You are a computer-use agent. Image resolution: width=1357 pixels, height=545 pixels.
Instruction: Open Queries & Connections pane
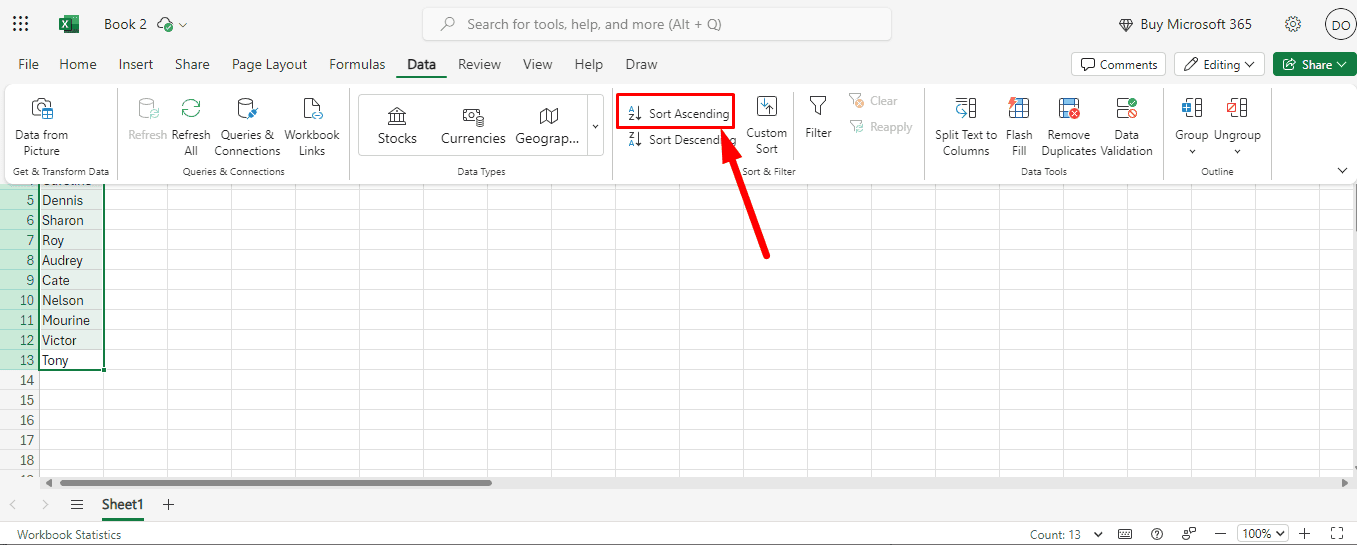(247, 127)
